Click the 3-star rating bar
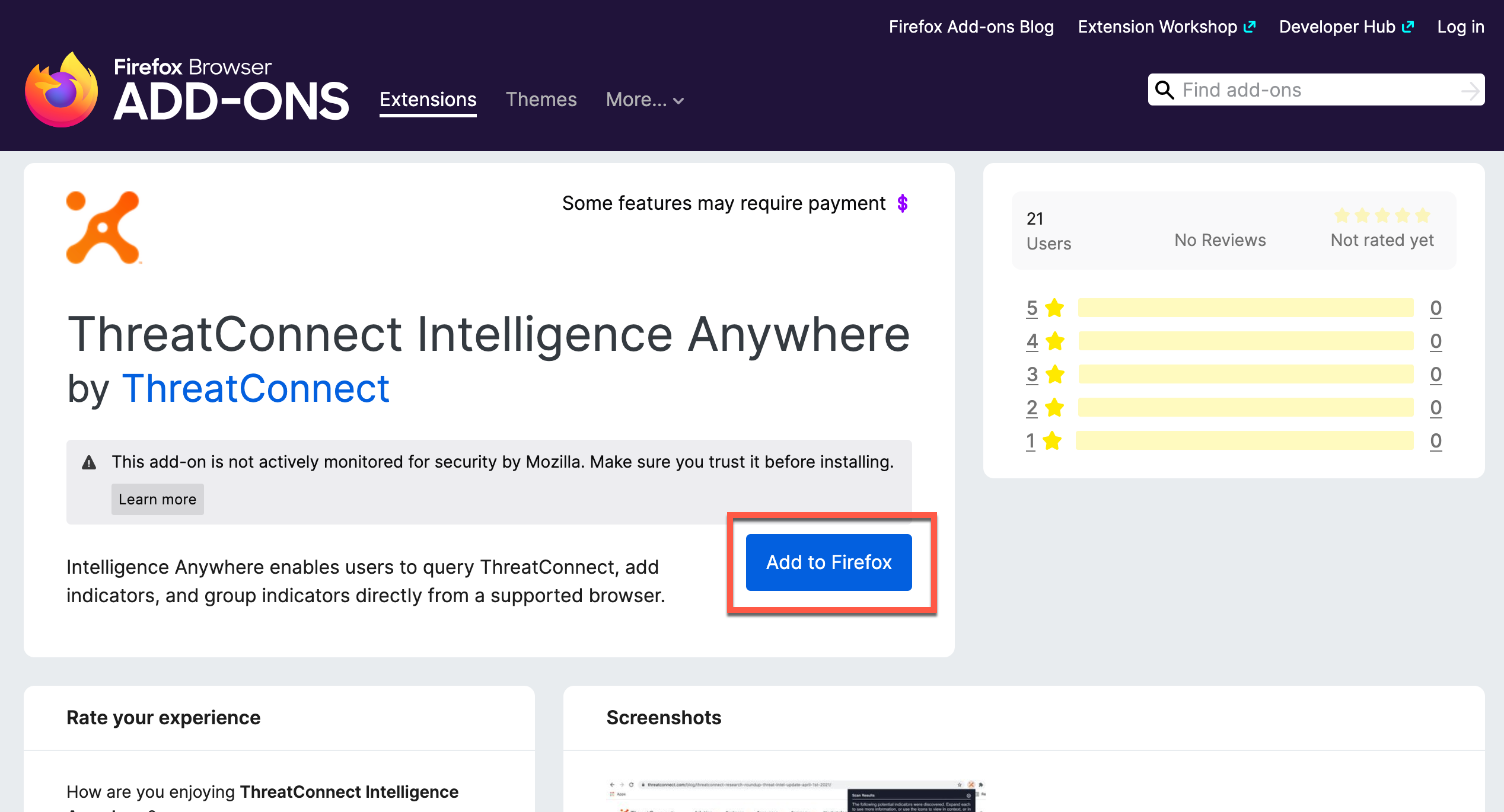 click(1245, 374)
